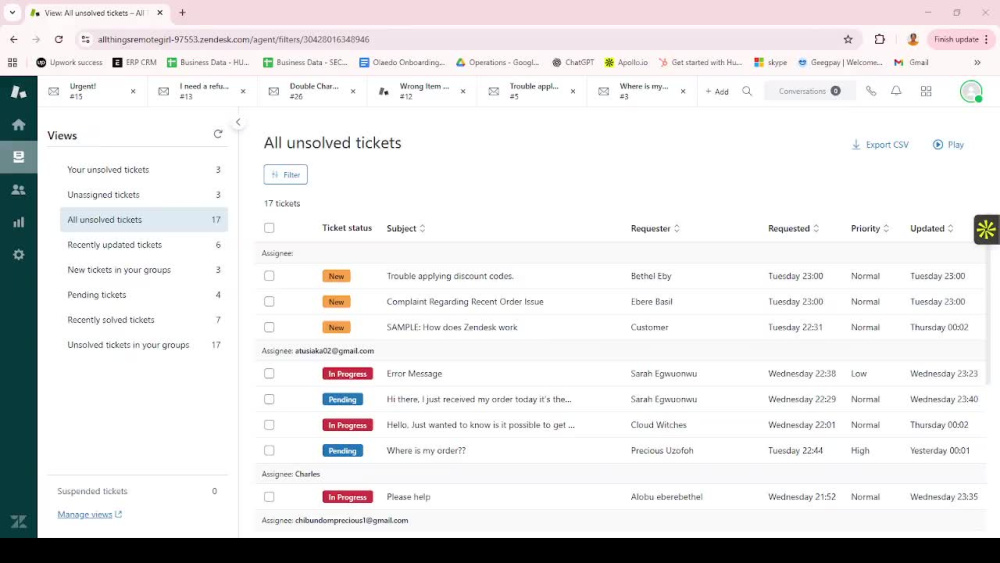
Task: Open the Gmail bookmark
Action: click(x=911, y=62)
